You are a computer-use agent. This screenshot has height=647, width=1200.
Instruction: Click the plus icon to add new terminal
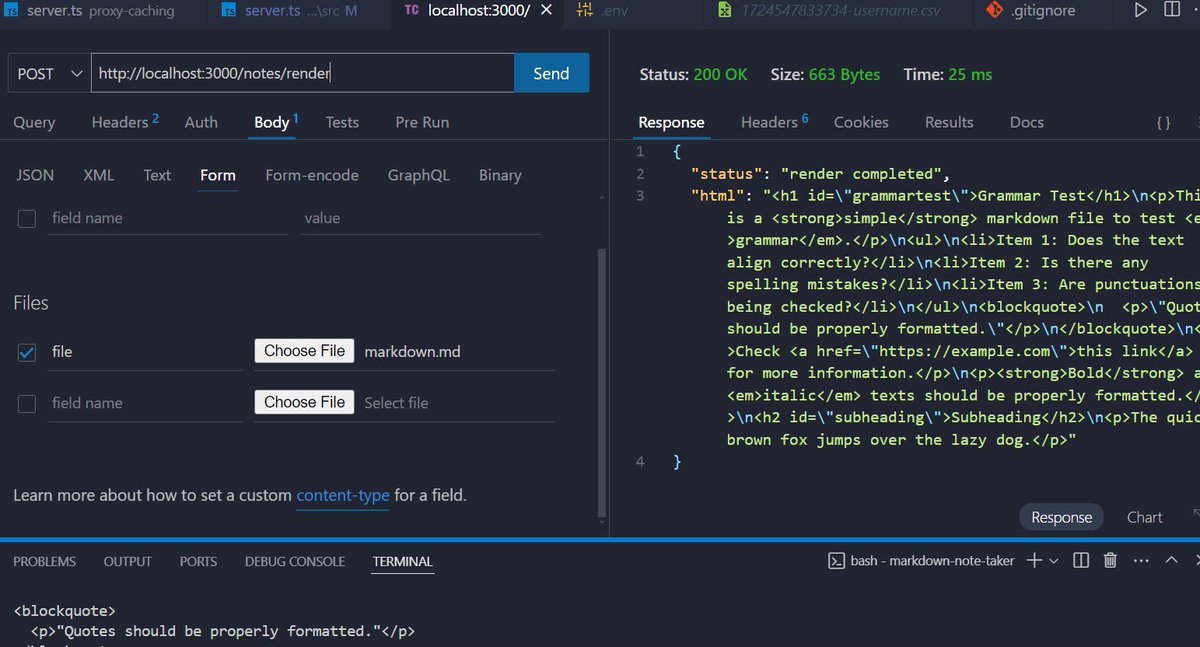pyautogui.click(x=1034, y=561)
